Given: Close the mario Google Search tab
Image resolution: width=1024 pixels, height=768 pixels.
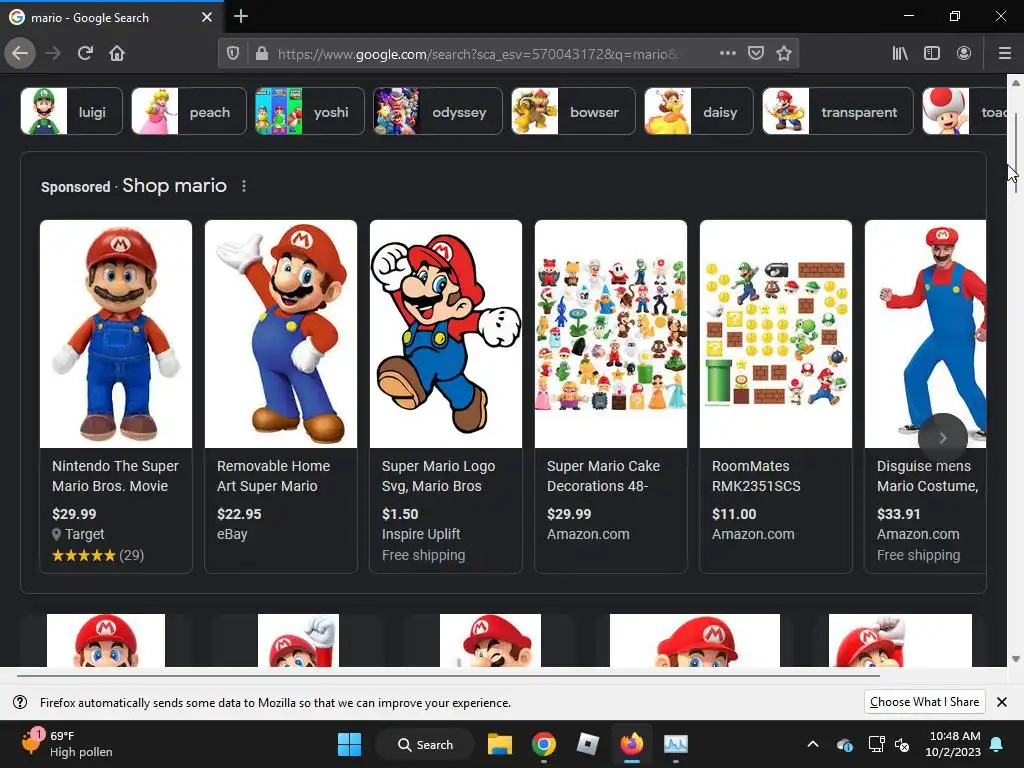Looking at the screenshot, I should (207, 17).
